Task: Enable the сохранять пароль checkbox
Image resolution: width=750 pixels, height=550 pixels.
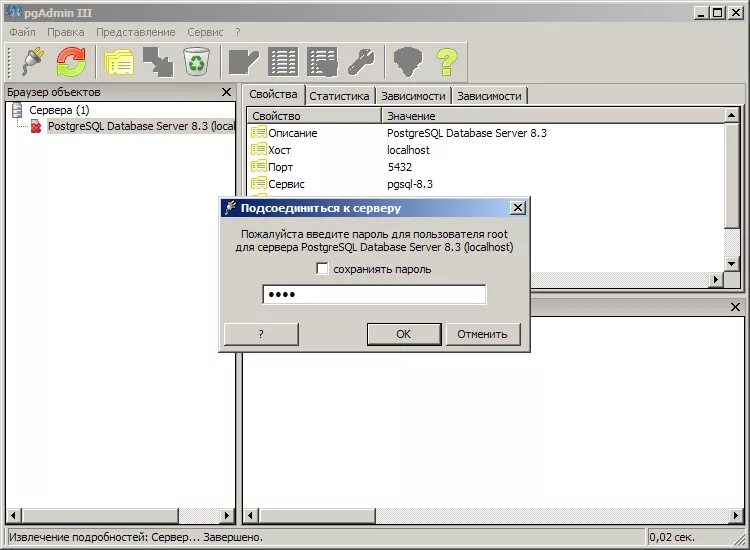Action: (322, 269)
